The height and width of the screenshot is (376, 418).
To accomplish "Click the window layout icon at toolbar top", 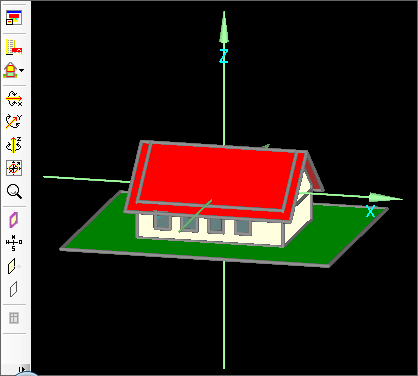I will point(14,18).
